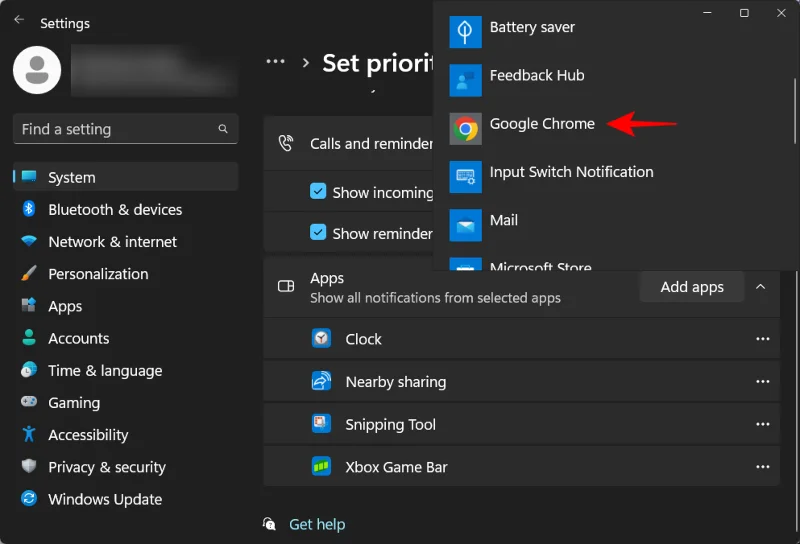Open more options for Snipping Tool
The image size is (800, 544).
click(763, 424)
